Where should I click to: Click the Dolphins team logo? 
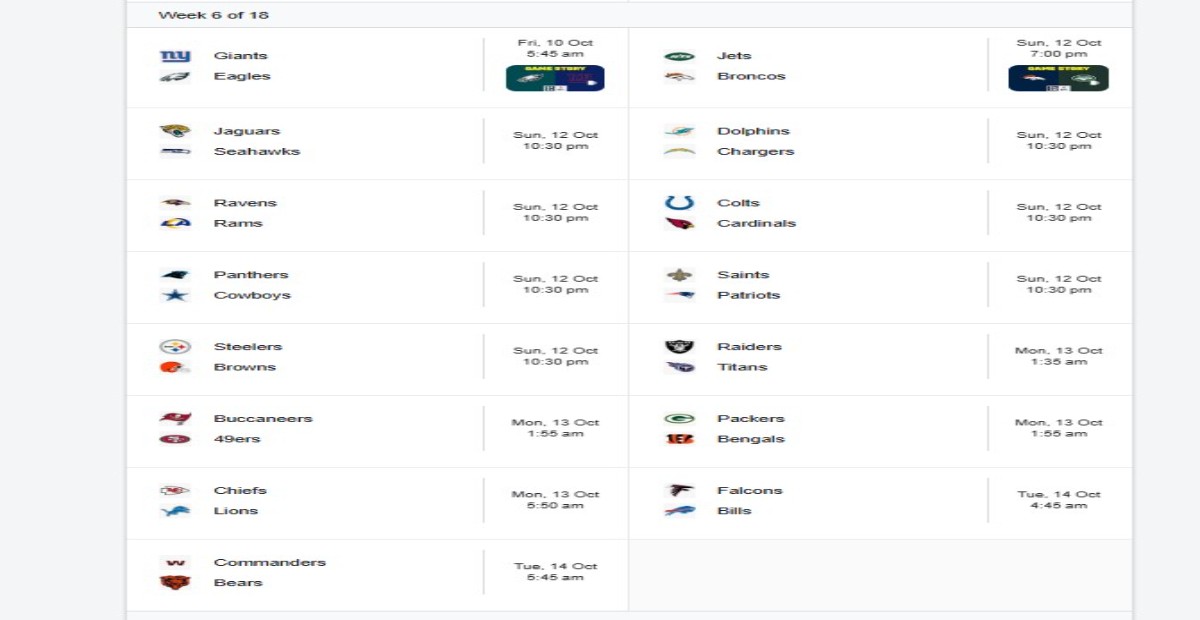pyautogui.click(x=679, y=131)
